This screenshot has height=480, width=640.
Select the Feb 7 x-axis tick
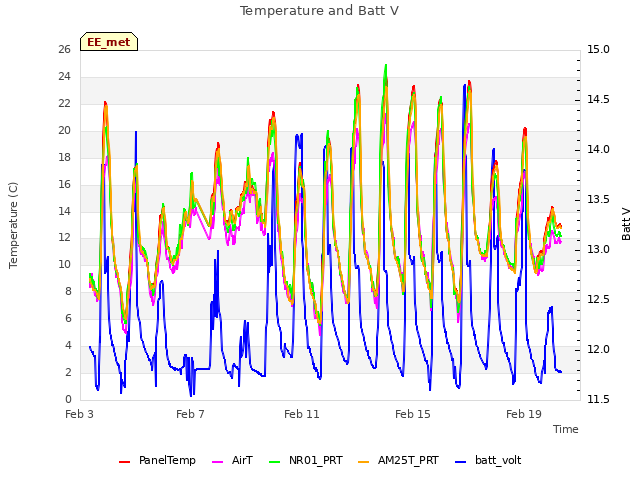pos(190,414)
